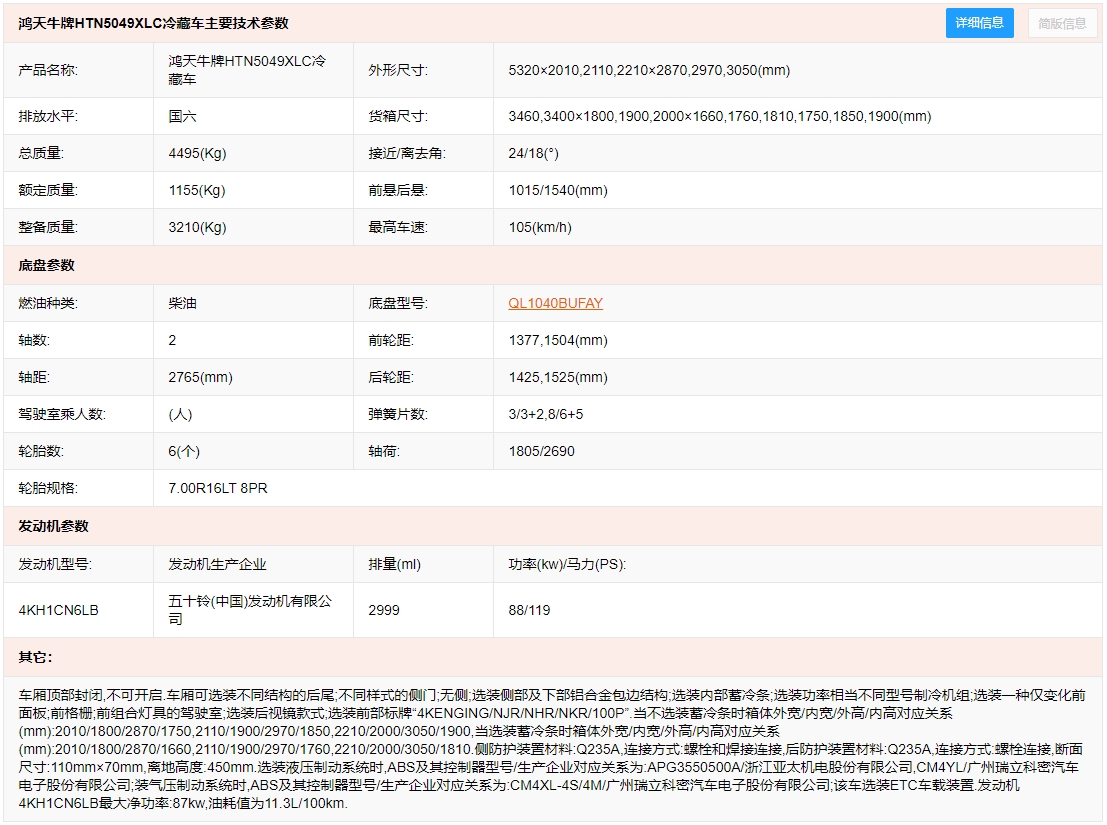Click the 底盘参数 section header
This screenshot has height=825, width=1107.
click(47, 265)
